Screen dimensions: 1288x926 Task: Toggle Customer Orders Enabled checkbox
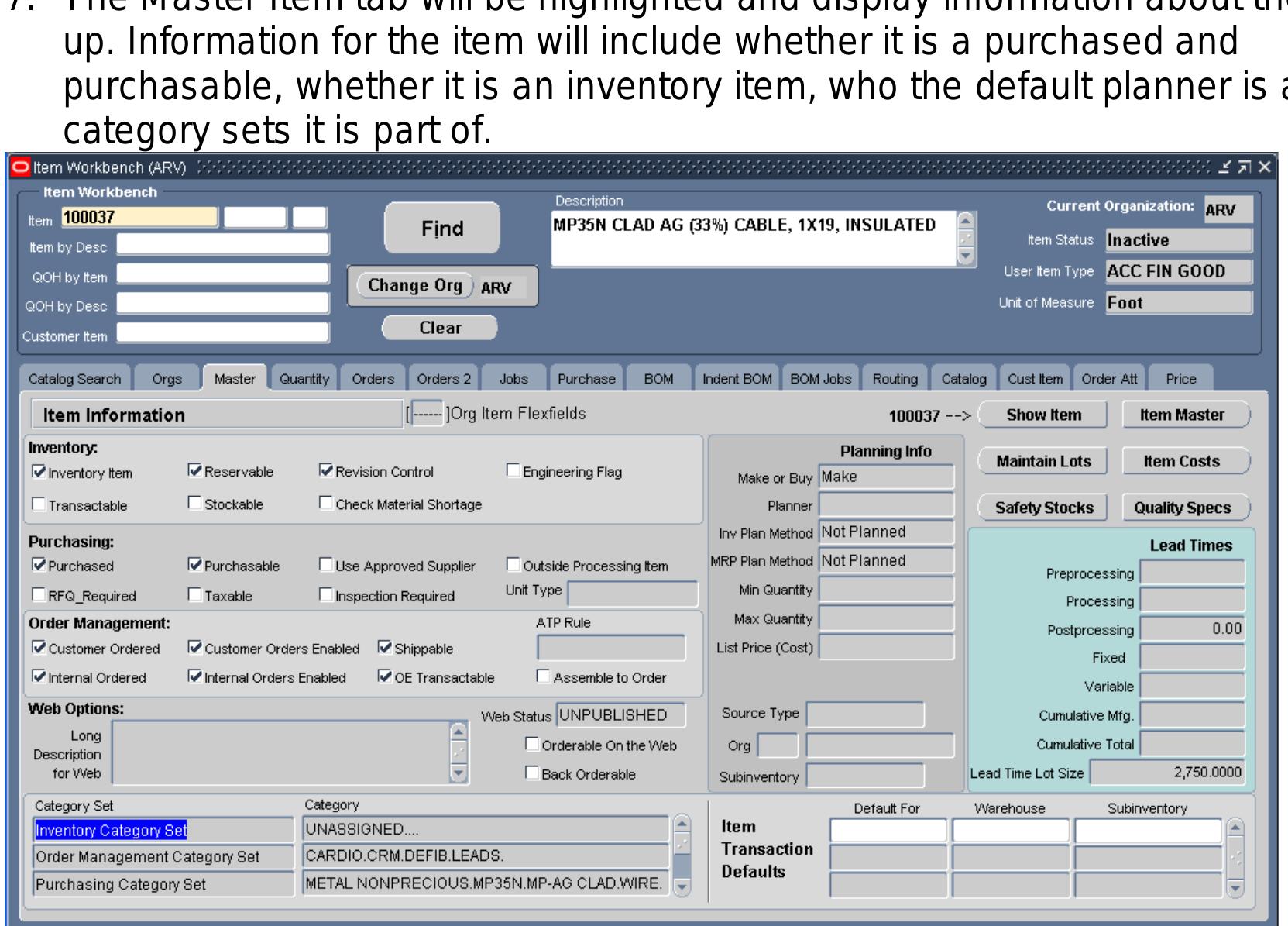[x=195, y=647]
